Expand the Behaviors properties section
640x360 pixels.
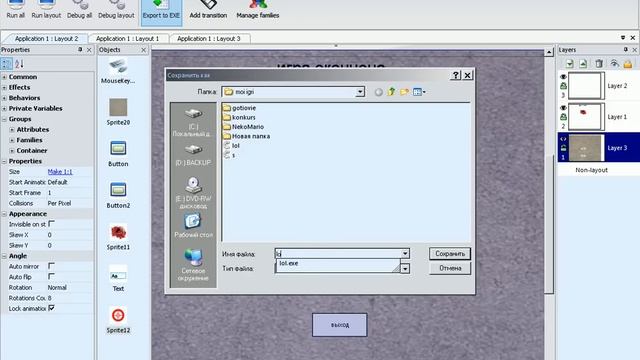click(x=4, y=98)
